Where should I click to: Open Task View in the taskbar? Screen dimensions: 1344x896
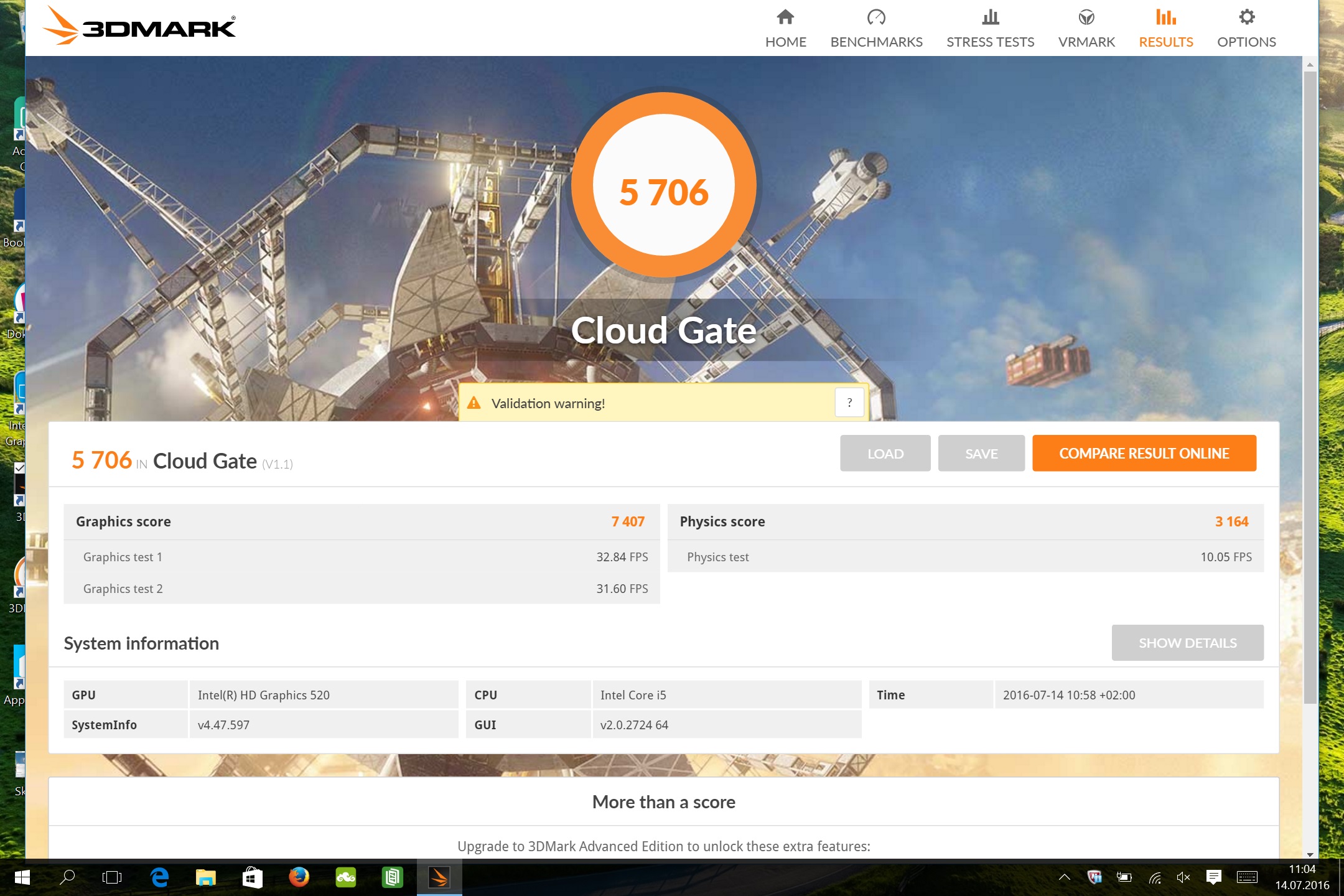112,877
